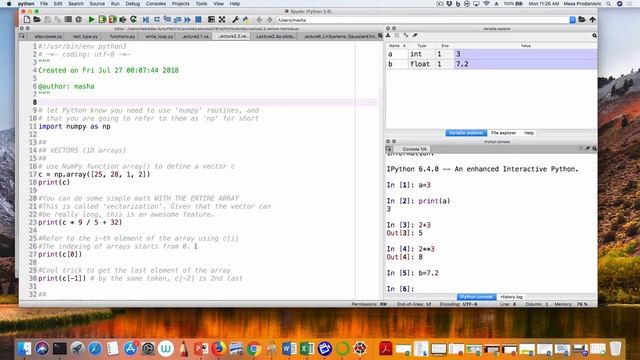Open Spotlight search in menu bar
The width and height of the screenshot is (640, 360).
tap(609, 4)
